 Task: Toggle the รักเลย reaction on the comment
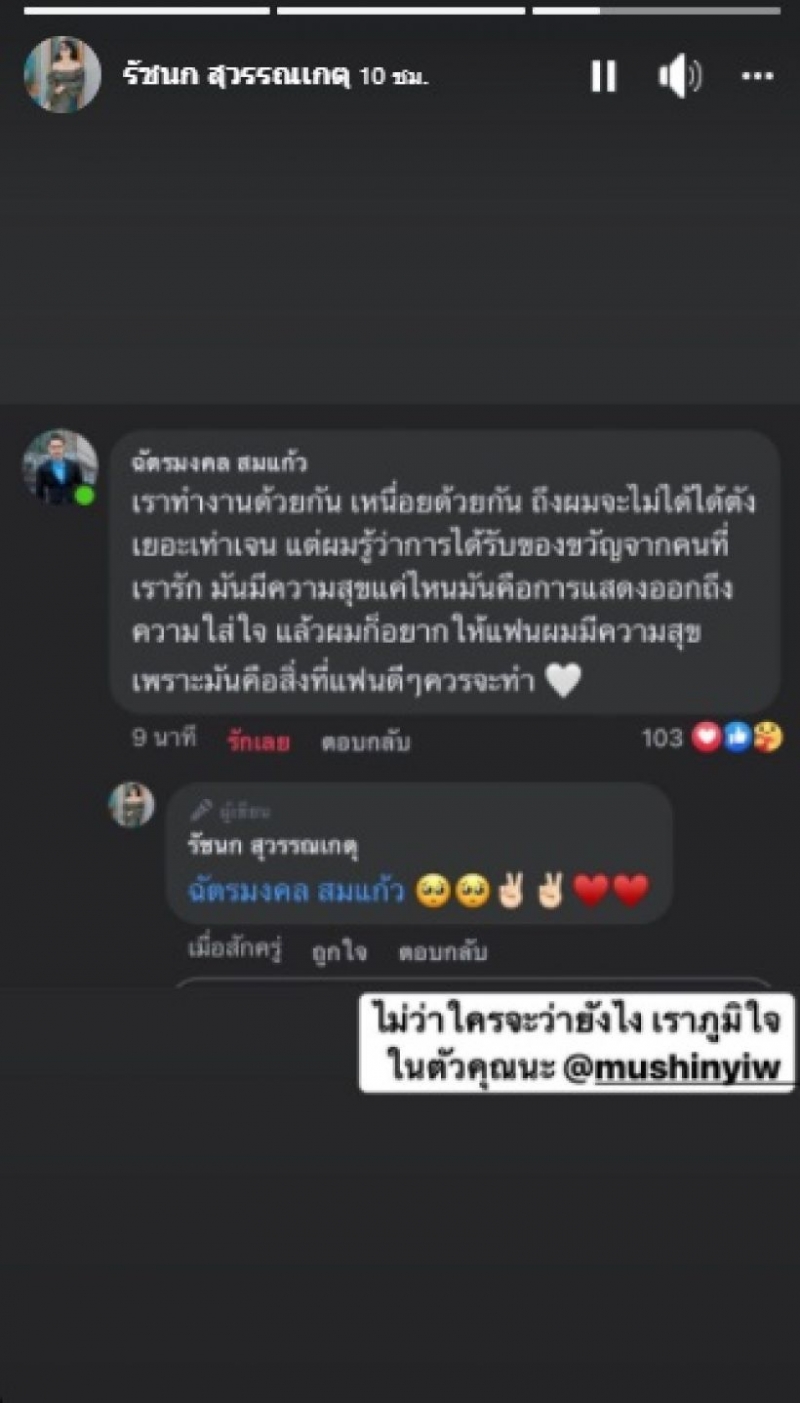pos(258,741)
